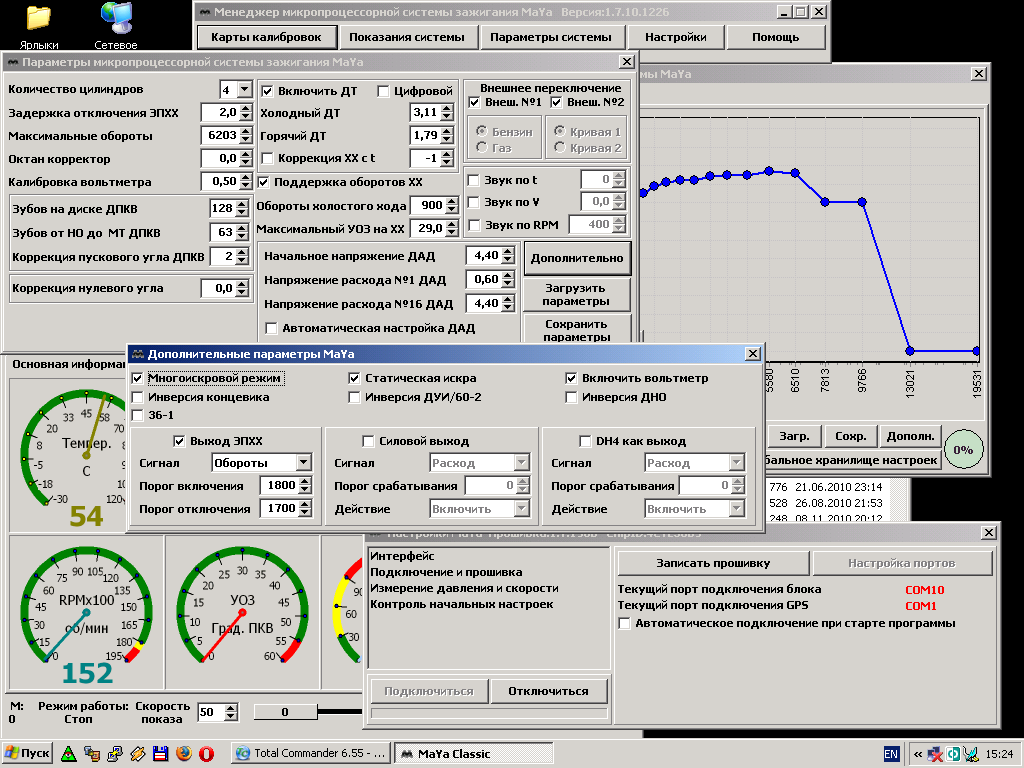The height and width of the screenshot is (768, 1024).
Task: Click the Дополнительные параметры MaYa title icon
Action: [x=138, y=354]
